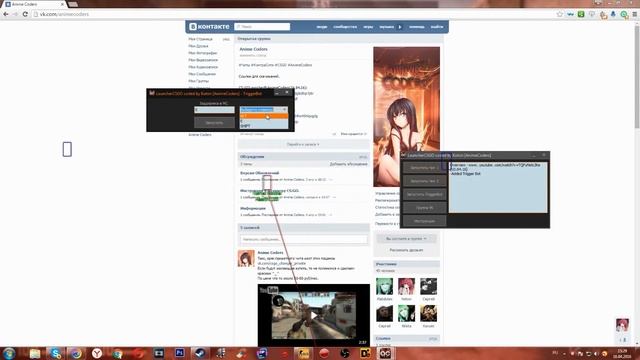Click the second member avatar, pink-haired

tap(407, 287)
